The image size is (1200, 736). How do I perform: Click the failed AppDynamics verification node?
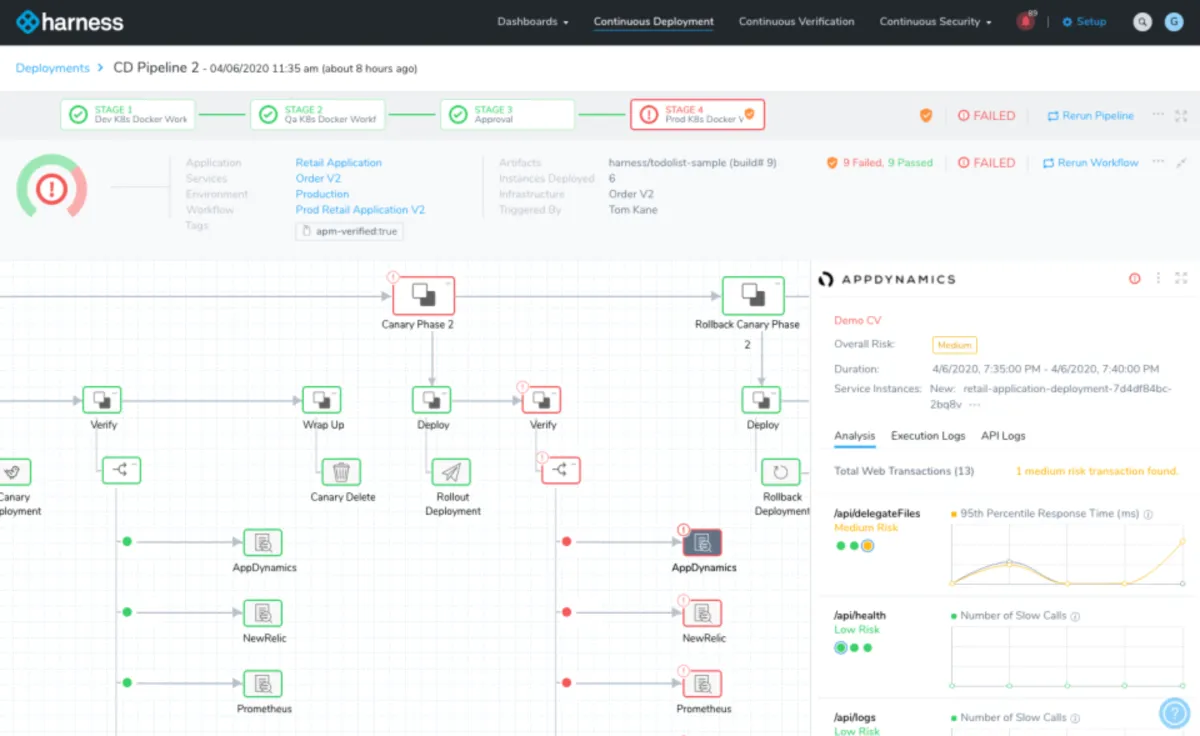point(702,543)
